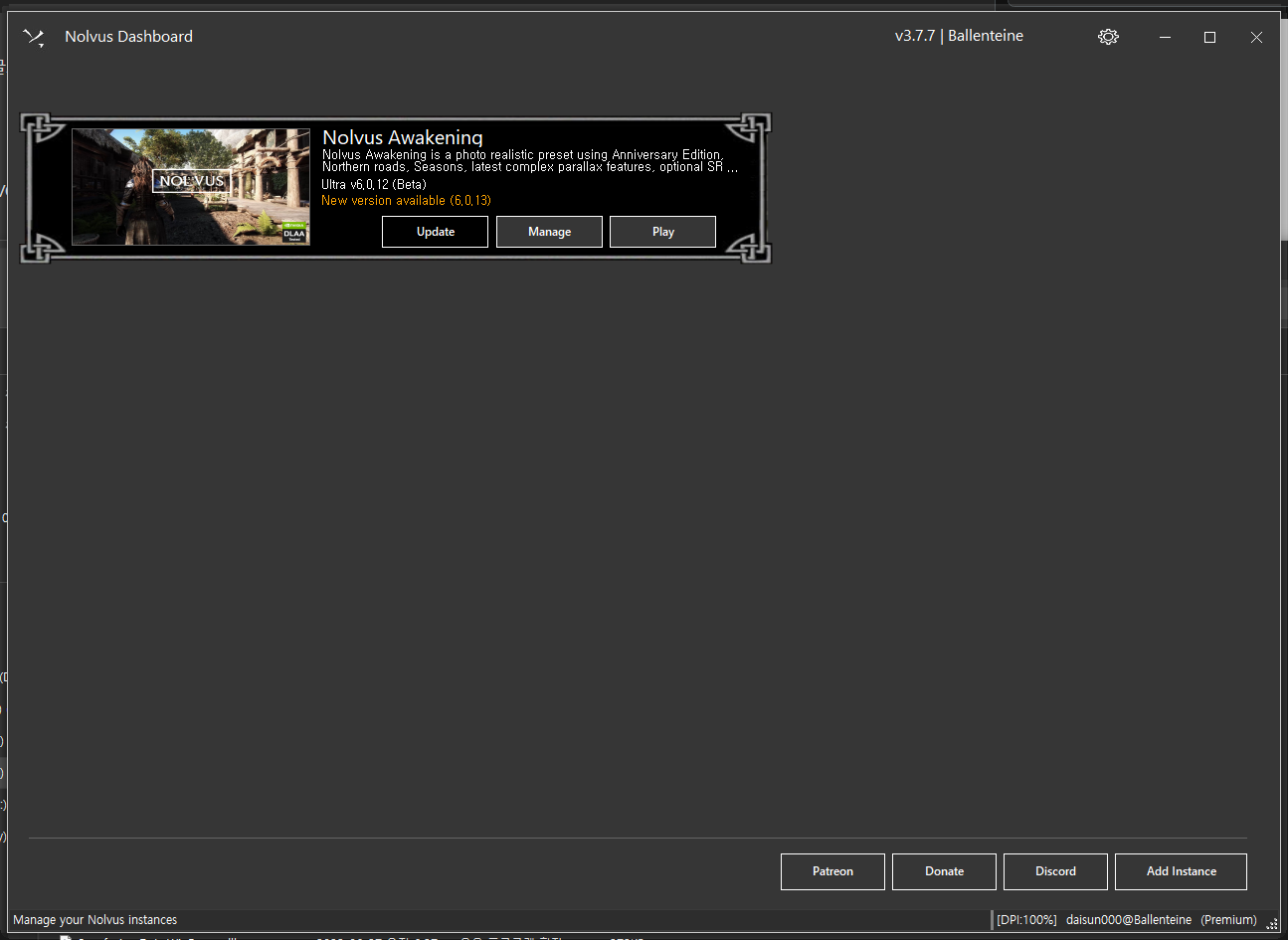The image size is (1288, 940).
Task: Minimize the Nolvus Dashboard window
Action: tap(1165, 37)
